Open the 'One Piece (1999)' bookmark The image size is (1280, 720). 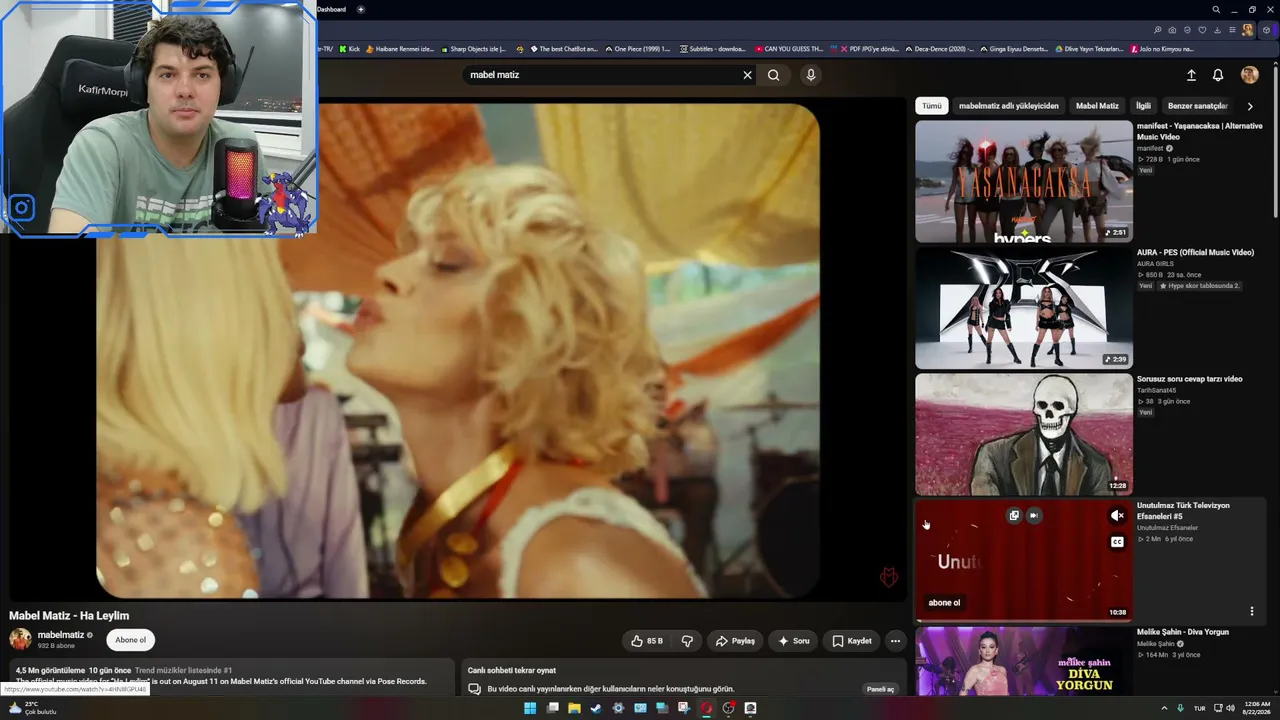coord(637,49)
